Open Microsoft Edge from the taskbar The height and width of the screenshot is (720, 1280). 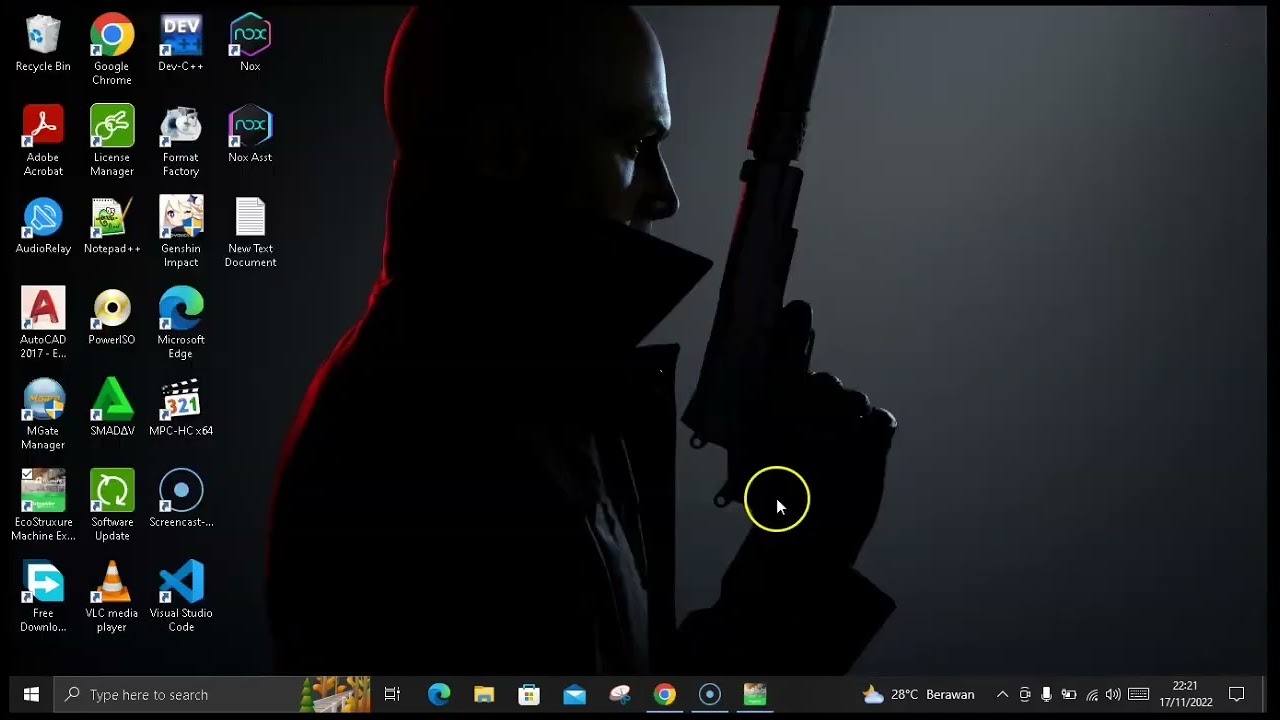[x=439, y=694]
